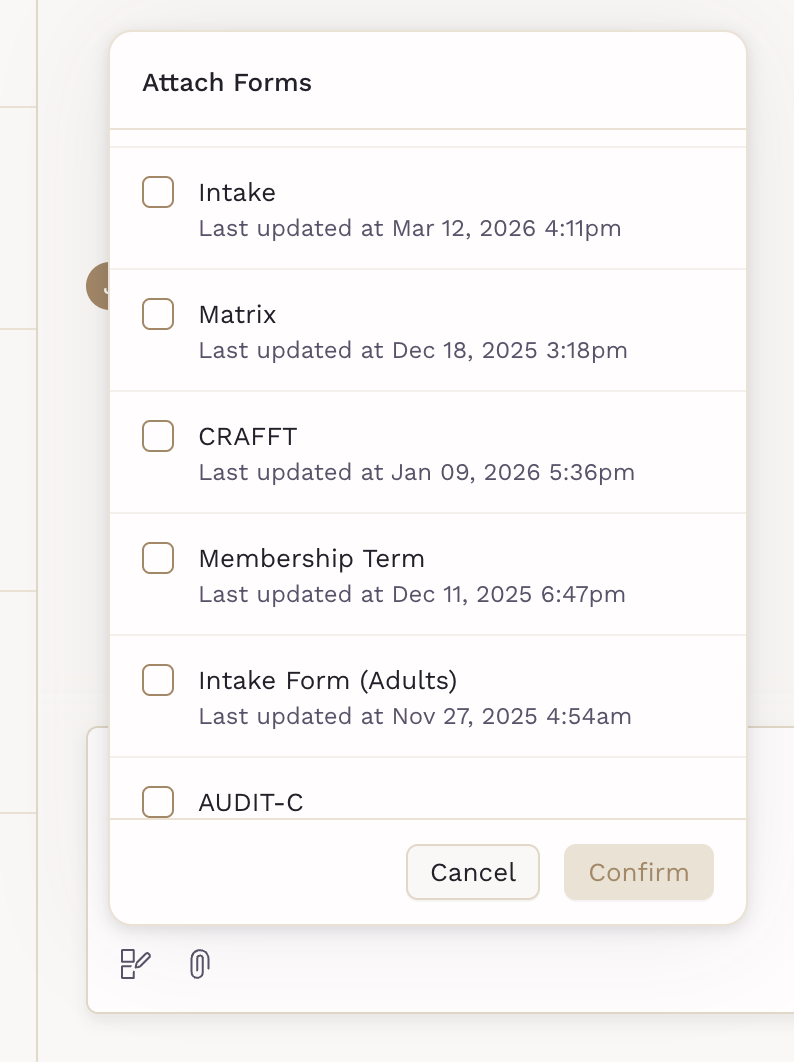
Task: Click the Membership Term form name
Action: pos(311,559)
